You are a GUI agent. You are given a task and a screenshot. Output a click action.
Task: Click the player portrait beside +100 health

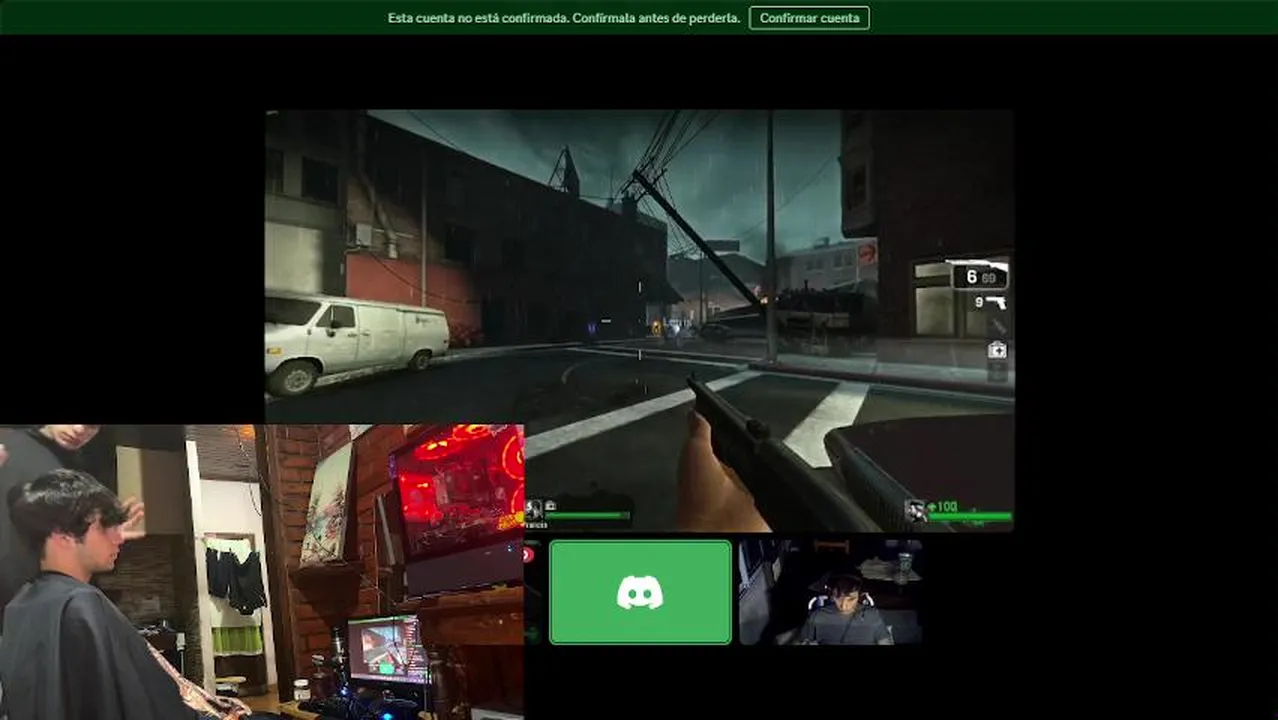coord(915,511)
